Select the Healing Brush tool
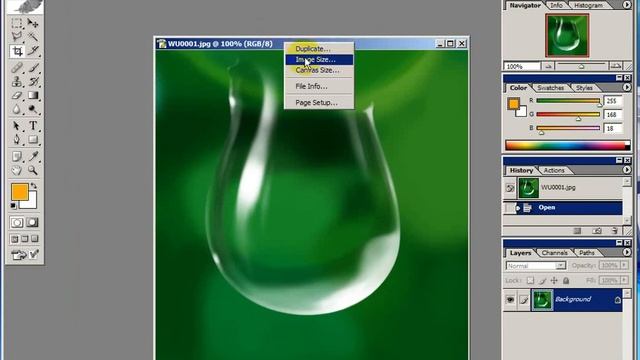Viewport: 640px width, 360px height. coord(17,68)
